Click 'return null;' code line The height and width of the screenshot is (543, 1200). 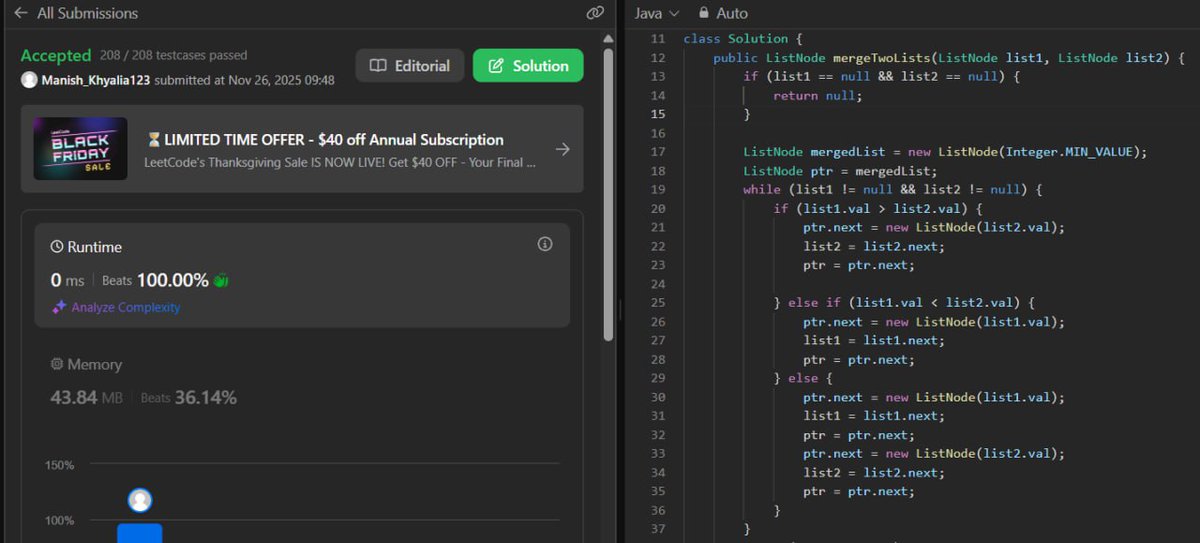(x=817, y=95)
